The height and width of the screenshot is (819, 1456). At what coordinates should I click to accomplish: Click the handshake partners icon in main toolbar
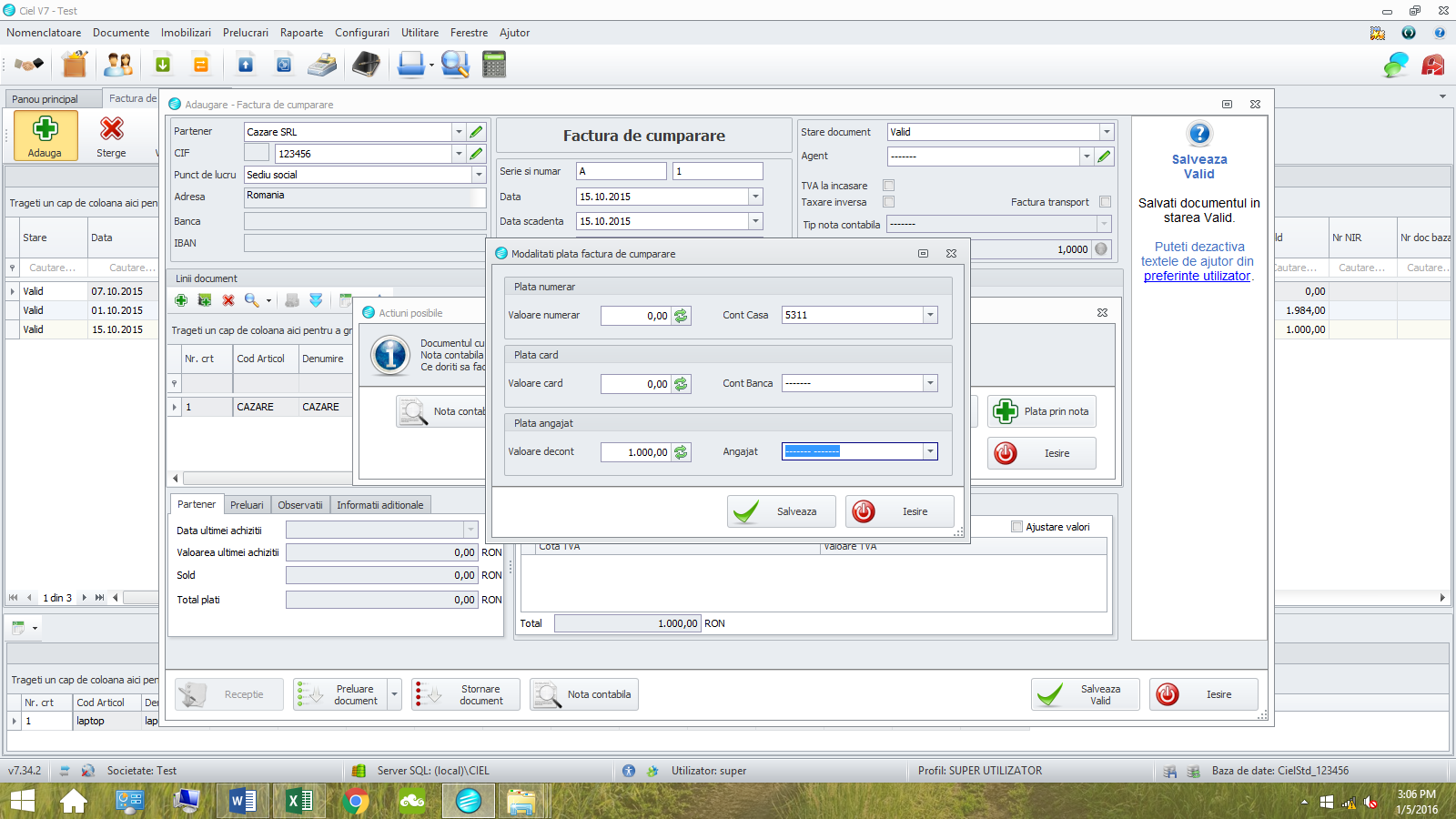click(x=29, y=65)
